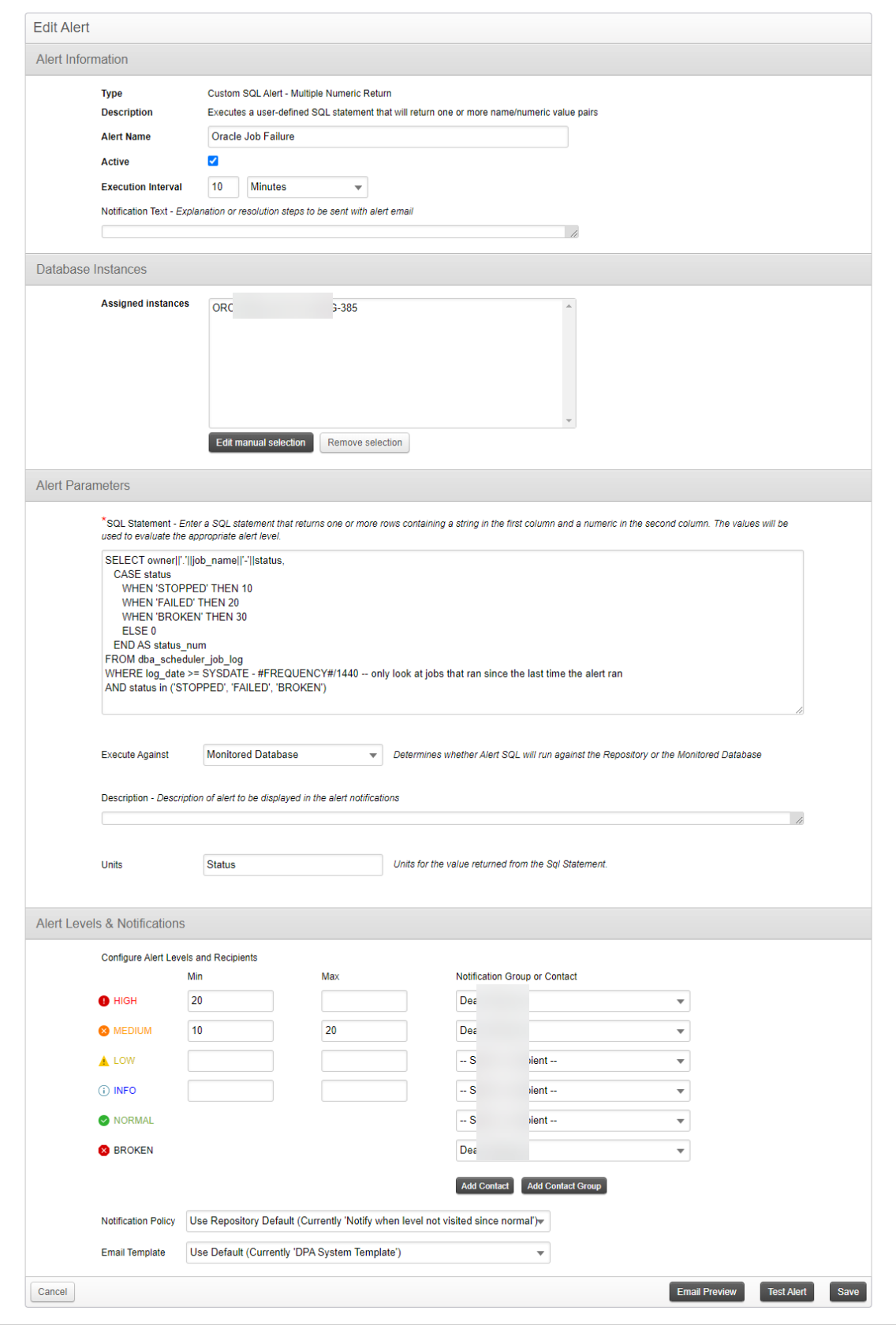Click the green NORMAL checkmark icon
Image resolution: width=896 pixels, height=1325 pixels.
click(x=103, y=1121)
